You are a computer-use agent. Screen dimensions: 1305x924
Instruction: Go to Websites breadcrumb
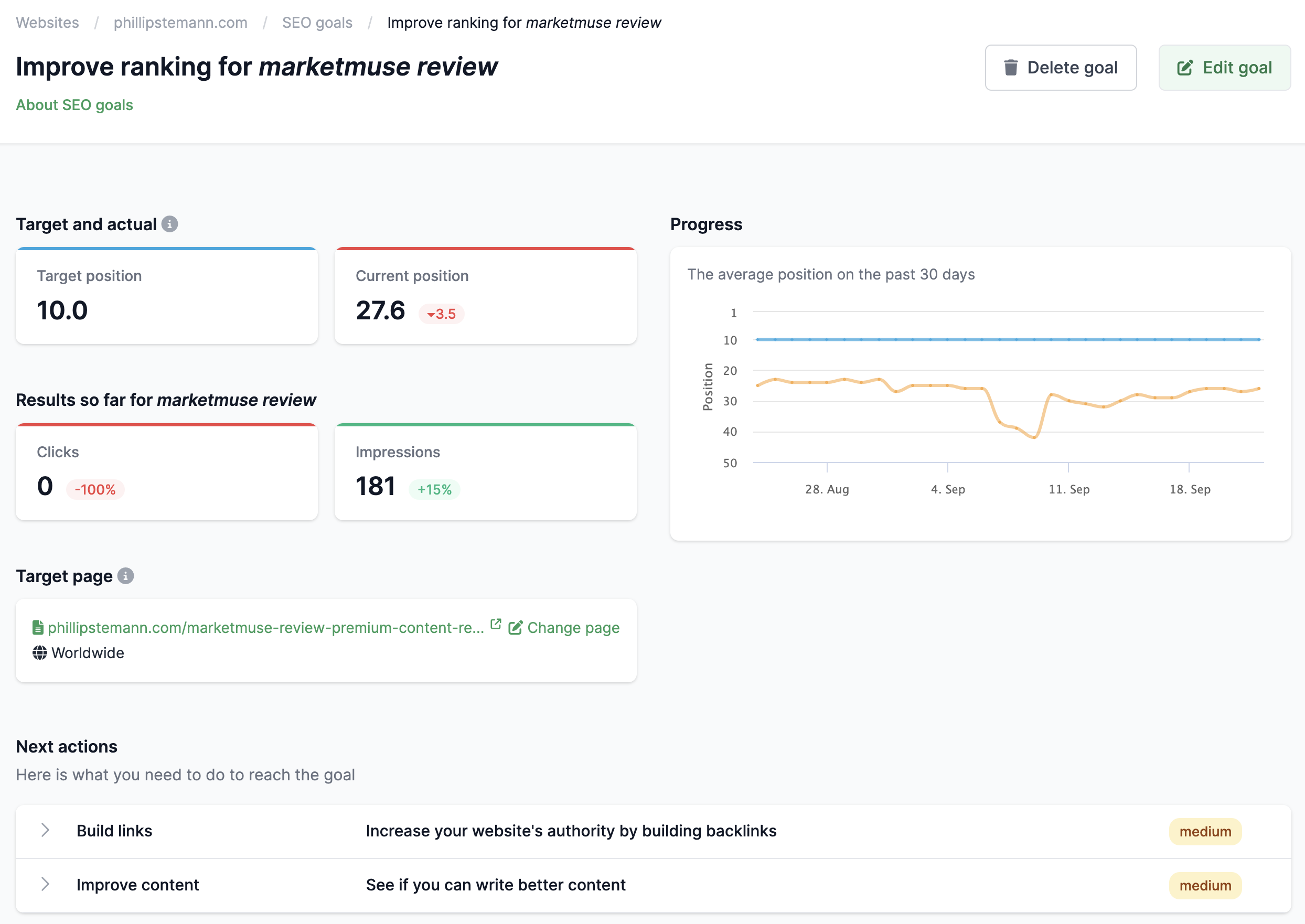tap(47, 23)
